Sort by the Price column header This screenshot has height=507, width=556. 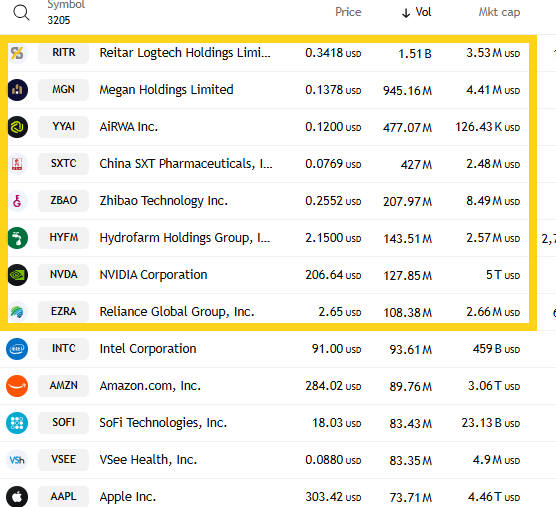[x=348, y=12]
